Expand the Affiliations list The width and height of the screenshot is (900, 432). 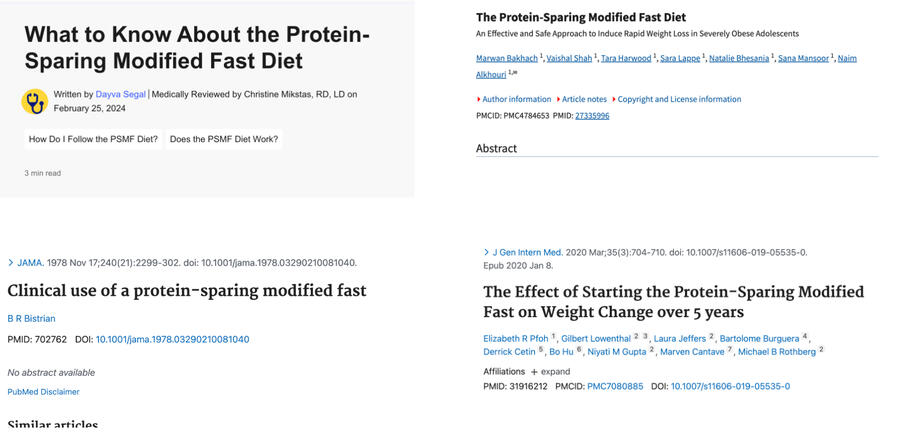tap(549, 372)
